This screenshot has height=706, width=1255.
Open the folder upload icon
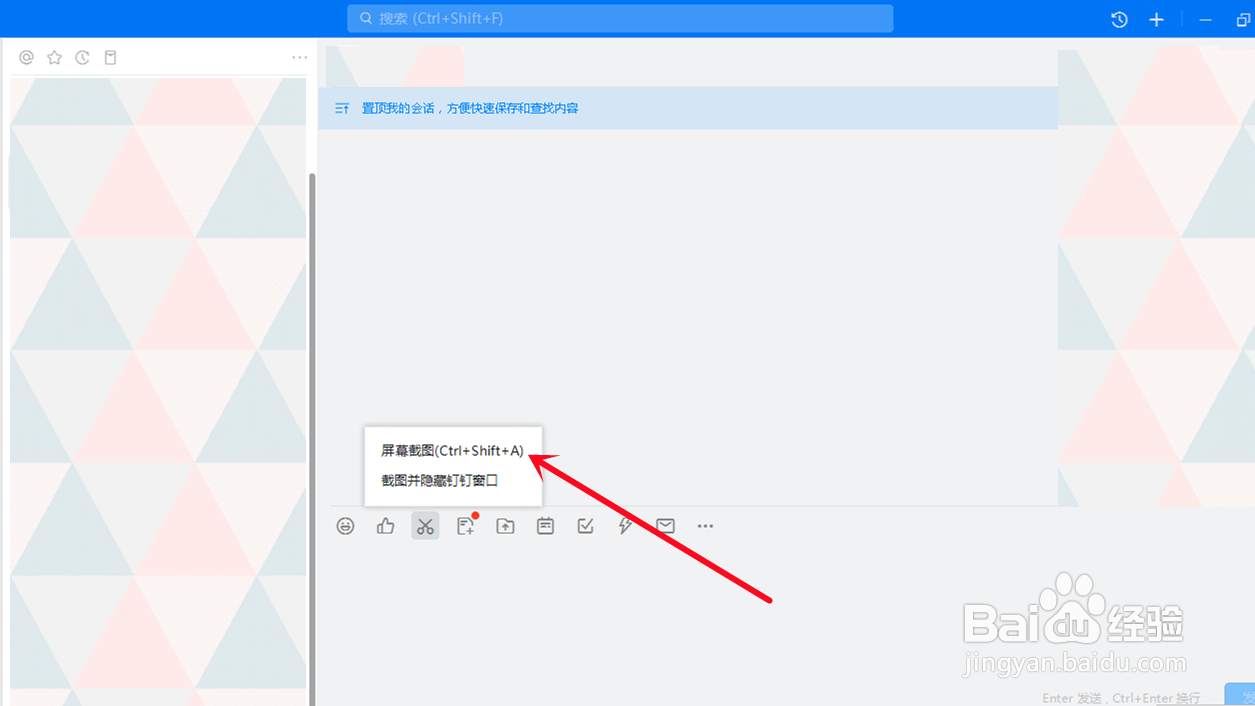(505, 525)
